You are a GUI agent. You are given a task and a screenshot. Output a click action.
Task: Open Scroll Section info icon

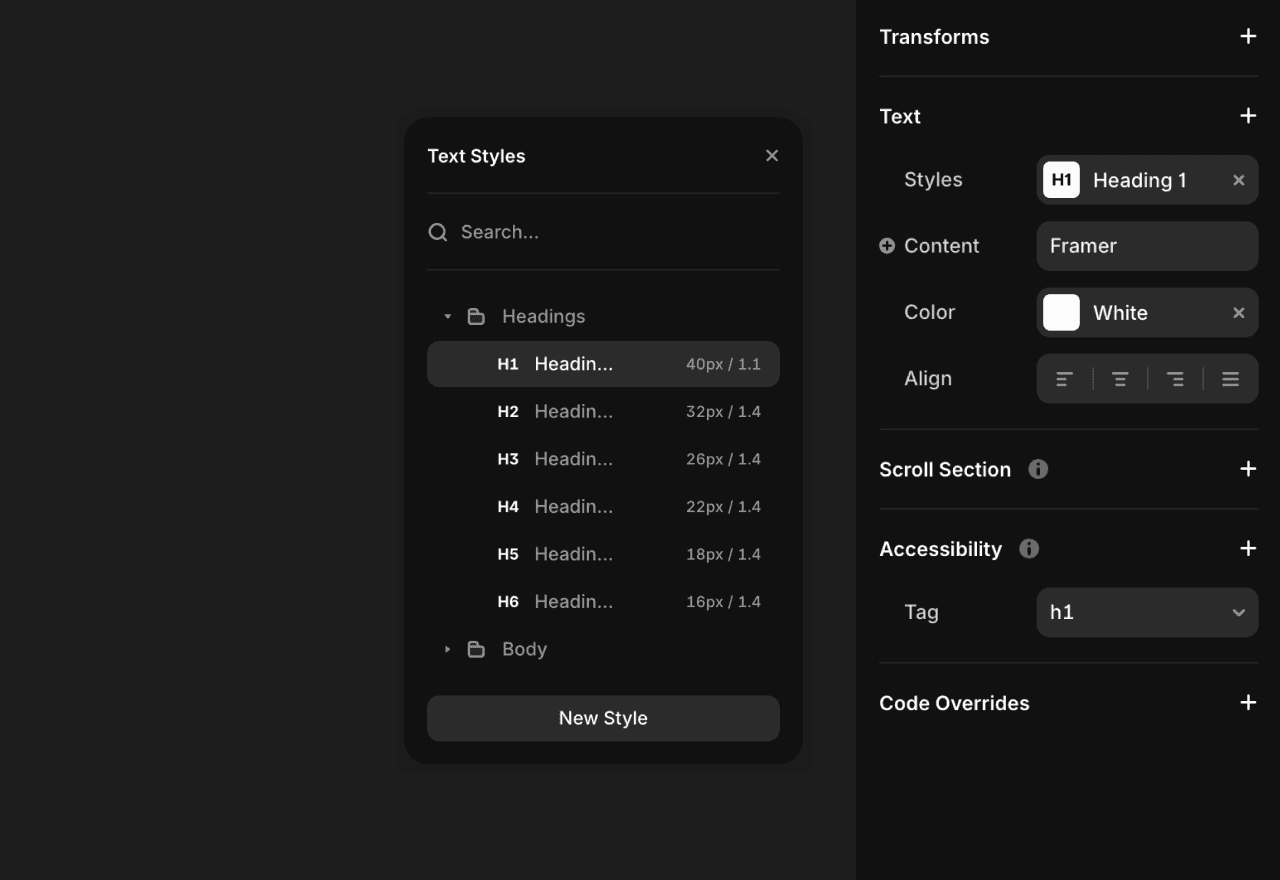pyautogui.click(x=1038, y=469)
